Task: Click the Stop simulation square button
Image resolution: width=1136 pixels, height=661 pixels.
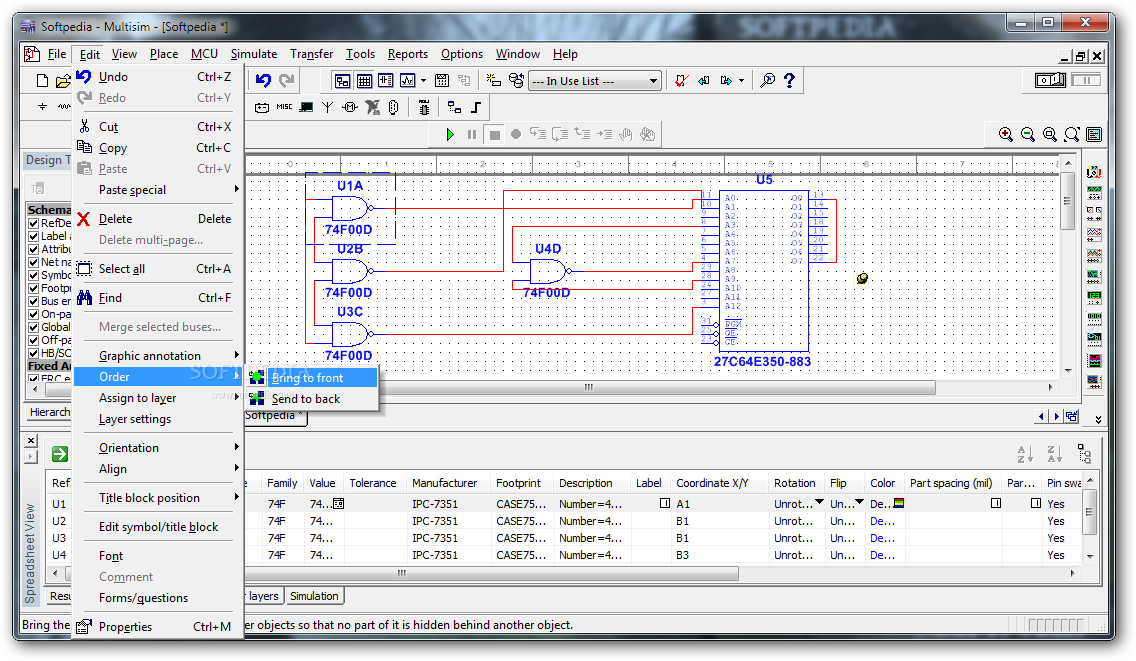Action: [x=494, y=134]
